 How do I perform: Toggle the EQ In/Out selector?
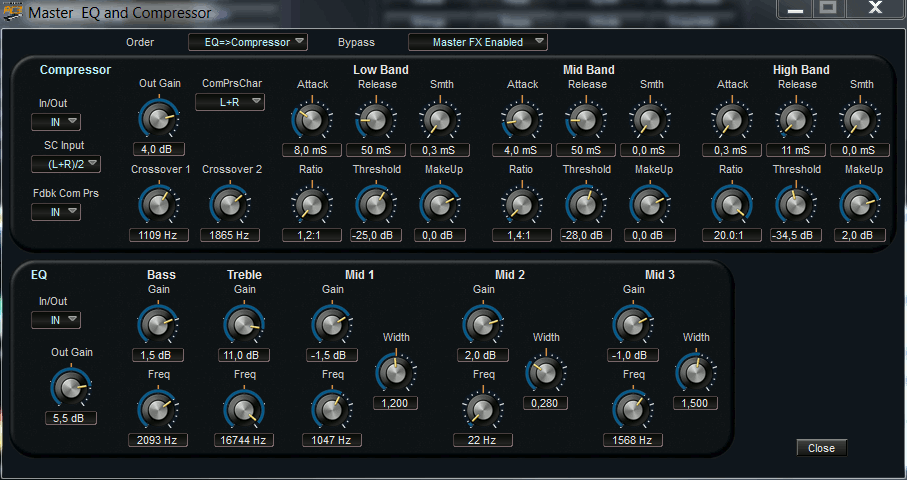[x=56, y=320]
